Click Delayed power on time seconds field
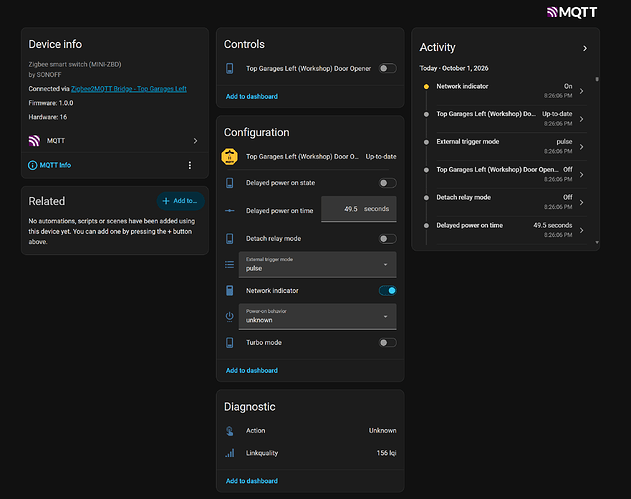This screenshot has height=499, width=631. coord(359,209)
